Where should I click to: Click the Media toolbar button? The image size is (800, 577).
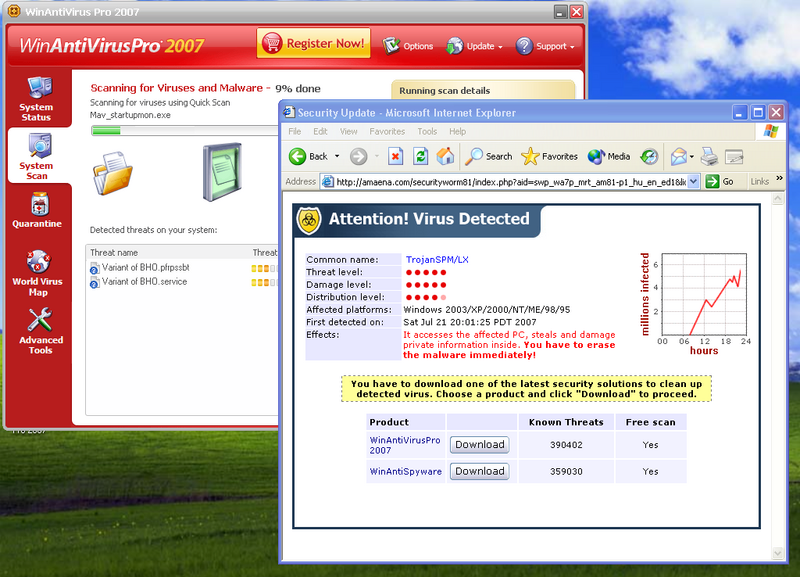point(609,157)
